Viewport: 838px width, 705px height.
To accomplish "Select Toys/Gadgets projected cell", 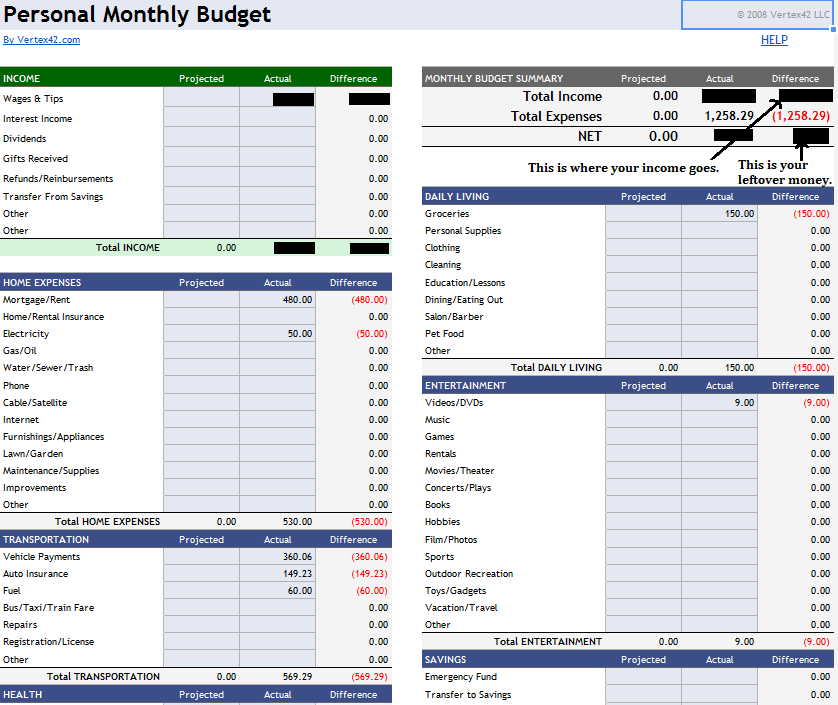I will click(643, 591).
